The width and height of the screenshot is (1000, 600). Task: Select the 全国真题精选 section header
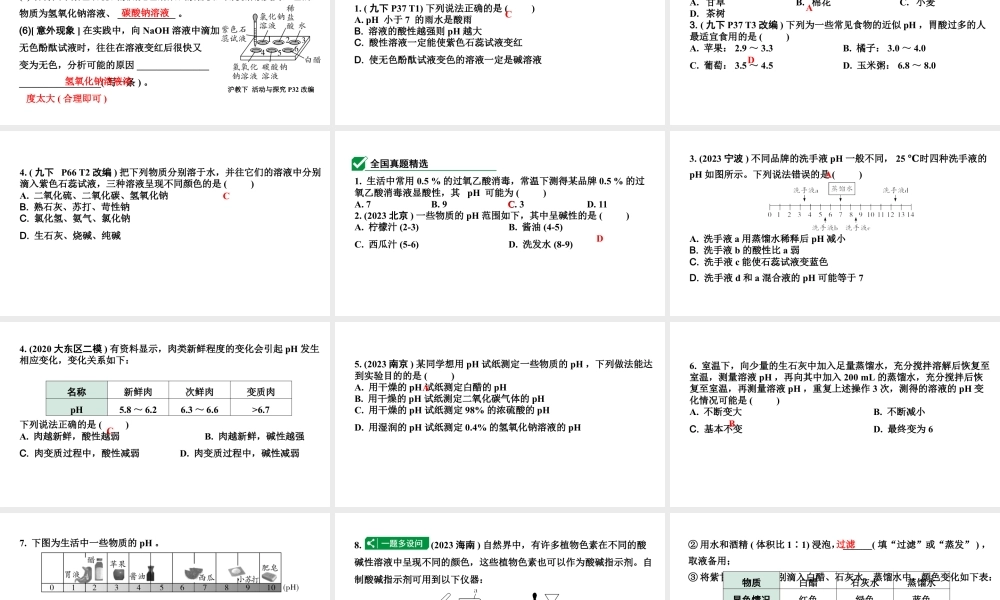[x=400, y=161]
